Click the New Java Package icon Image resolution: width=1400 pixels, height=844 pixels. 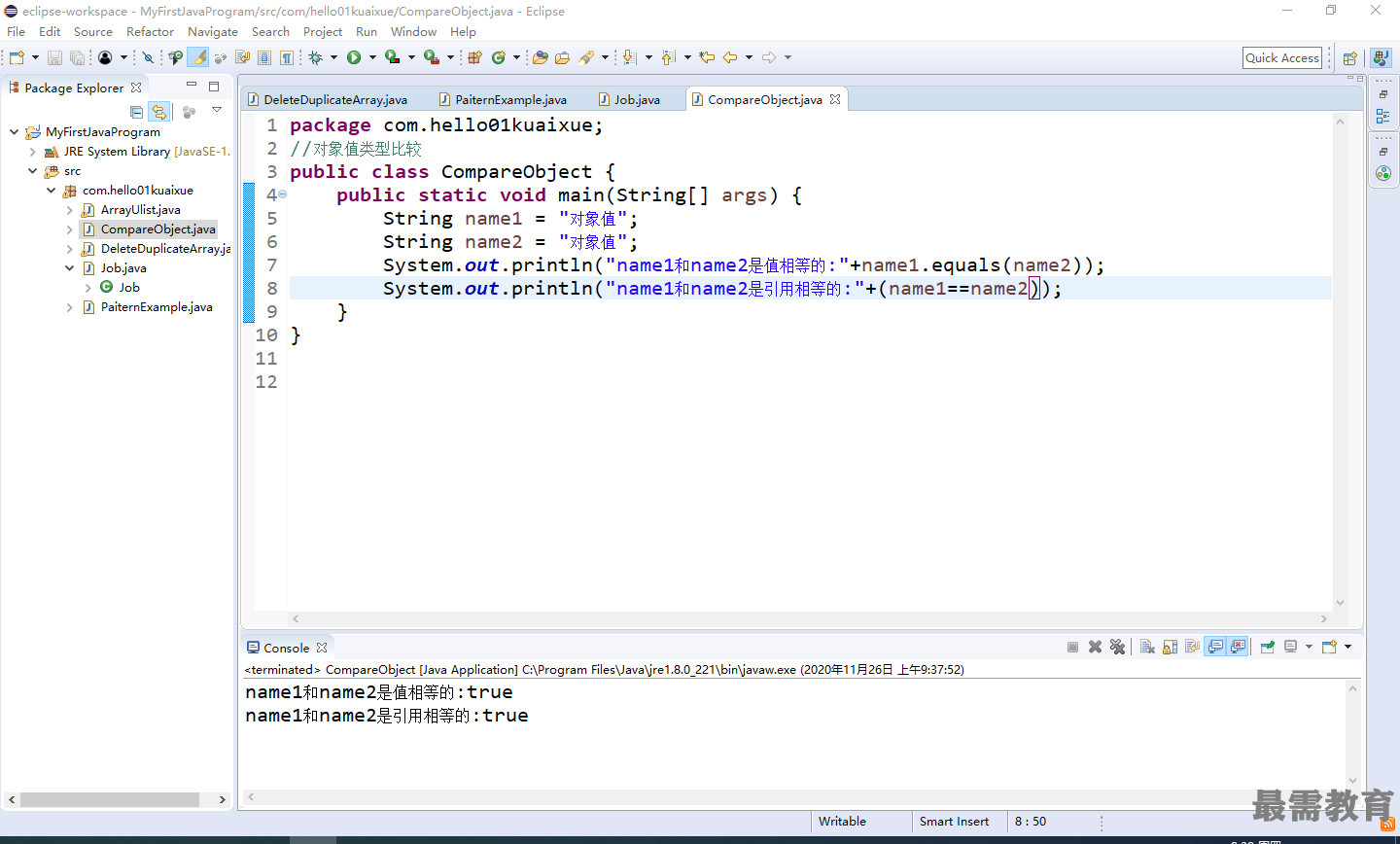474,58
